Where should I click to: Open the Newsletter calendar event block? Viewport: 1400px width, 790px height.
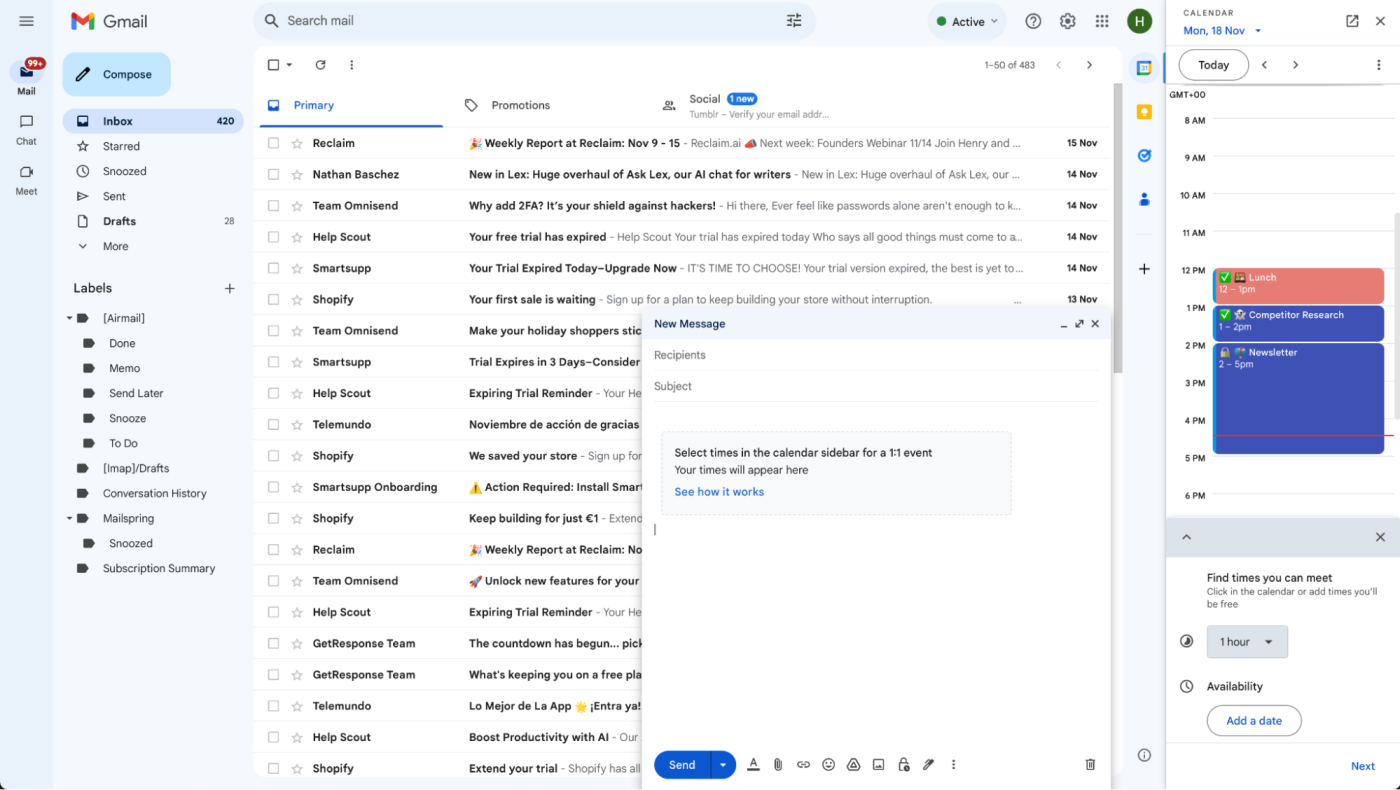click(x=1298, y=398)
